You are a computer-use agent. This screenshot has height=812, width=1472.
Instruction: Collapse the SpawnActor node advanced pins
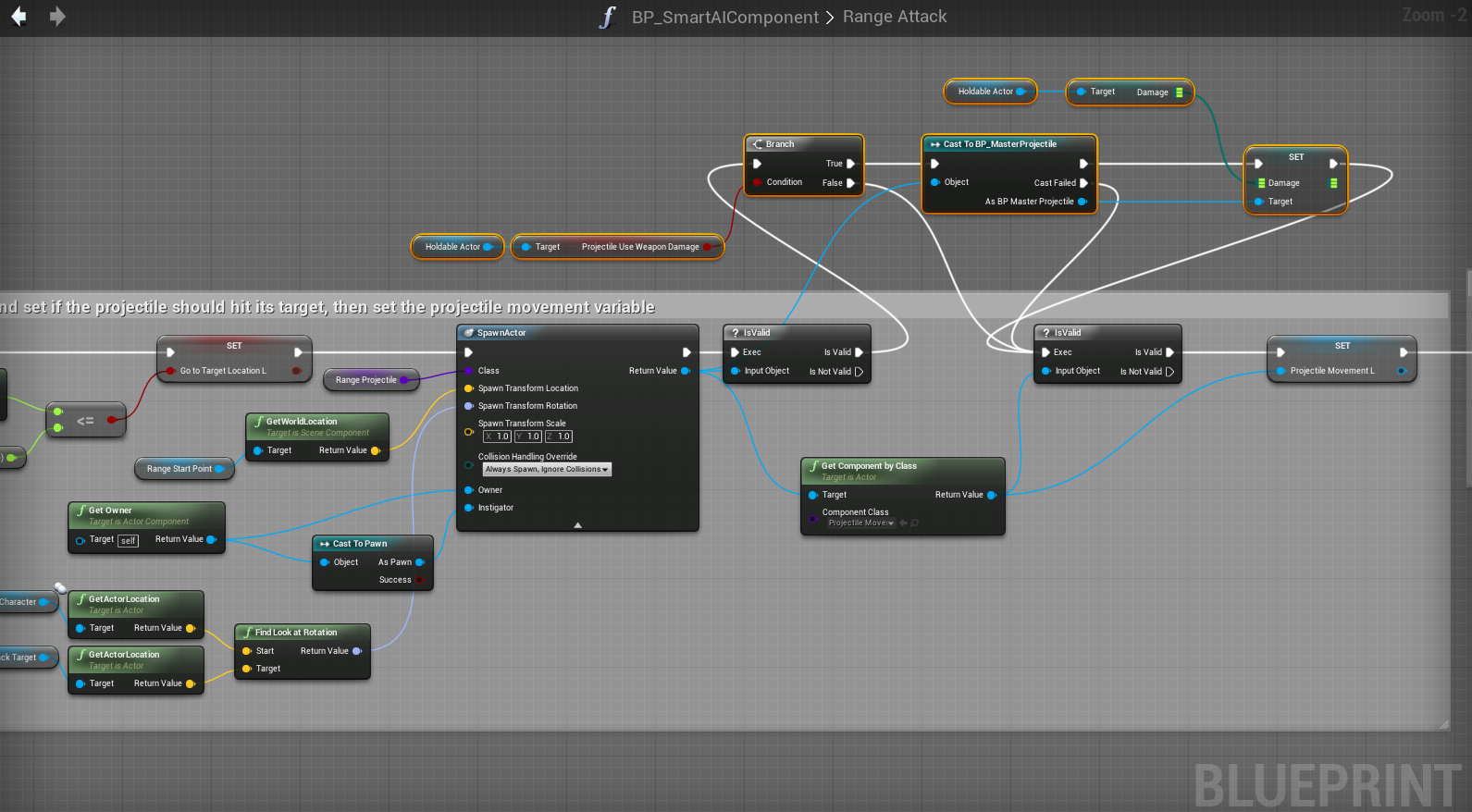coord(577,525)
